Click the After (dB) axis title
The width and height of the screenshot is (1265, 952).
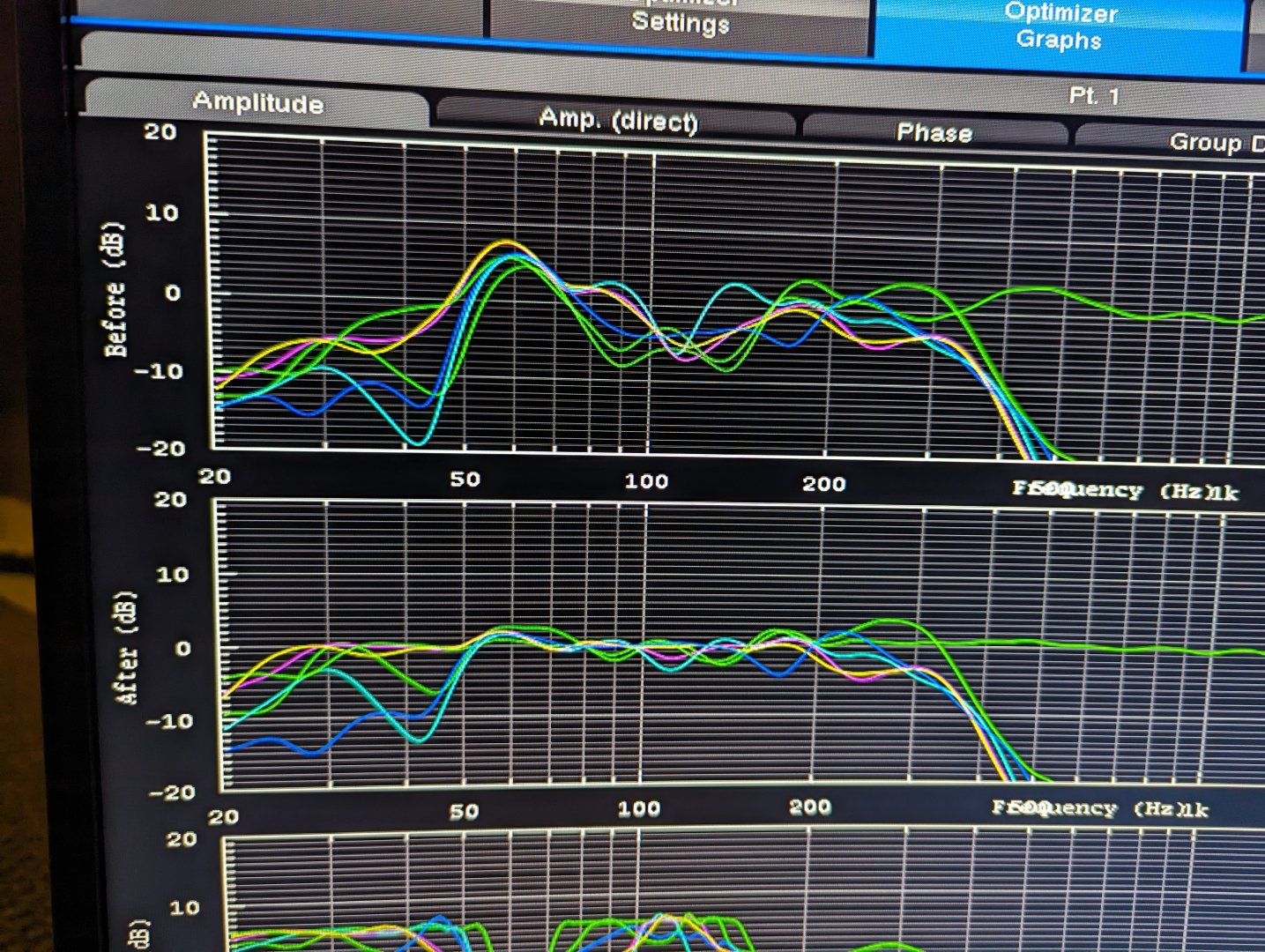point(128,648)
